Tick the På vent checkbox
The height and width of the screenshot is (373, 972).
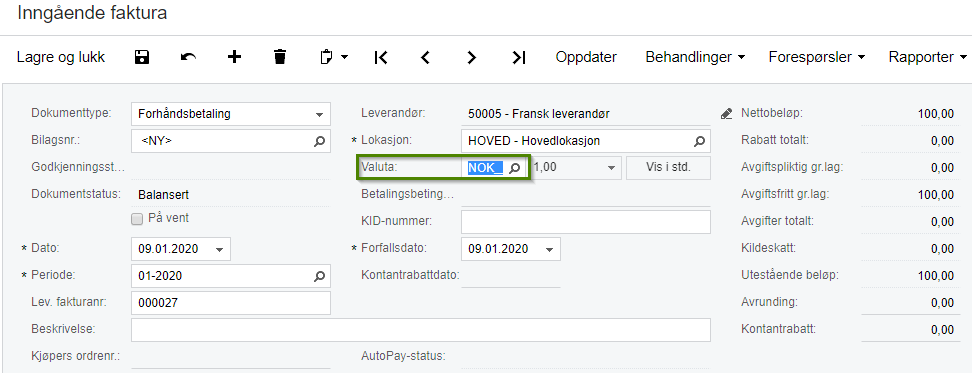click(x=137, y=219)
